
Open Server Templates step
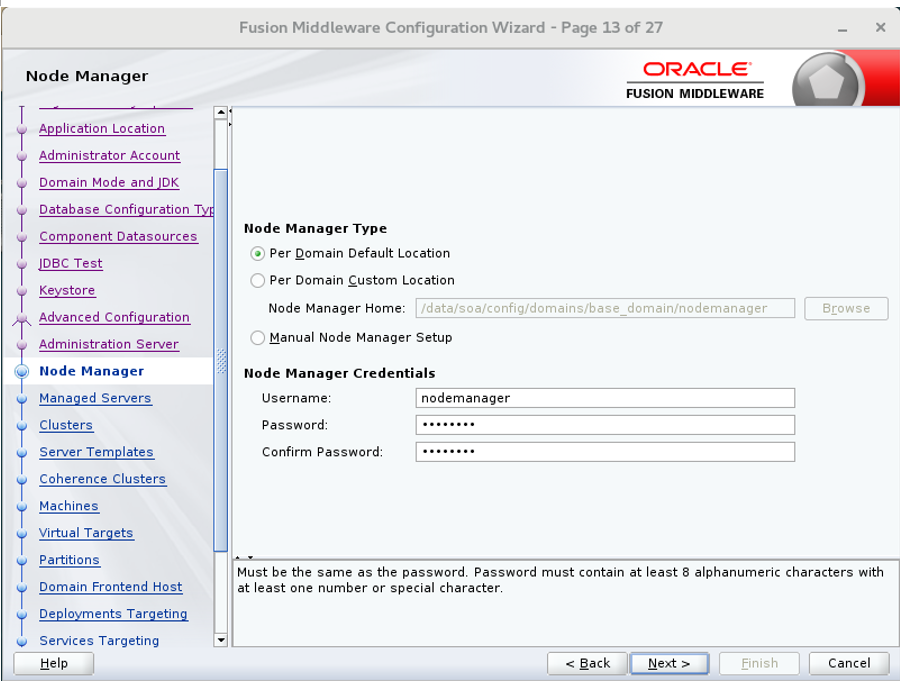(96, 452)
